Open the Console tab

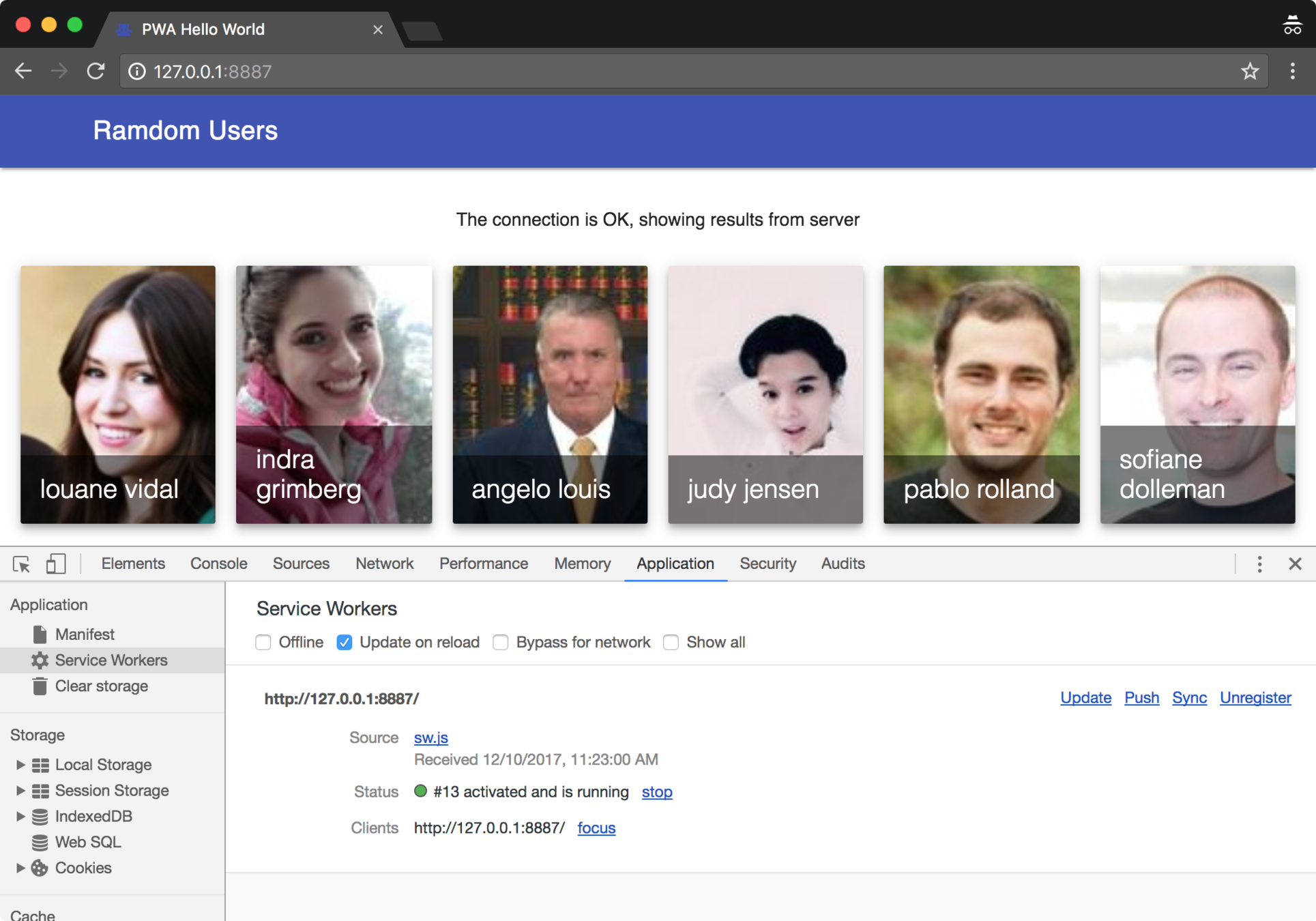point(218,564)
